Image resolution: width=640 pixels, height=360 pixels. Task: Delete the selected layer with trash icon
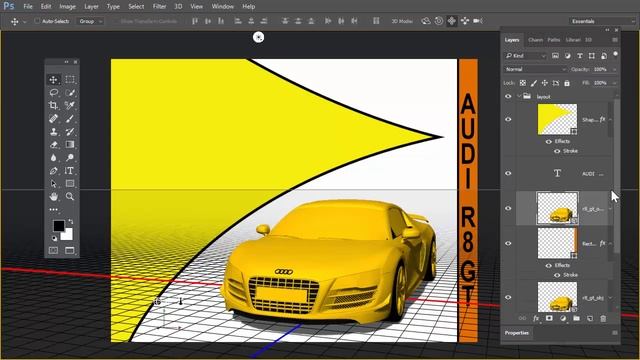click(x=603, y=318)
